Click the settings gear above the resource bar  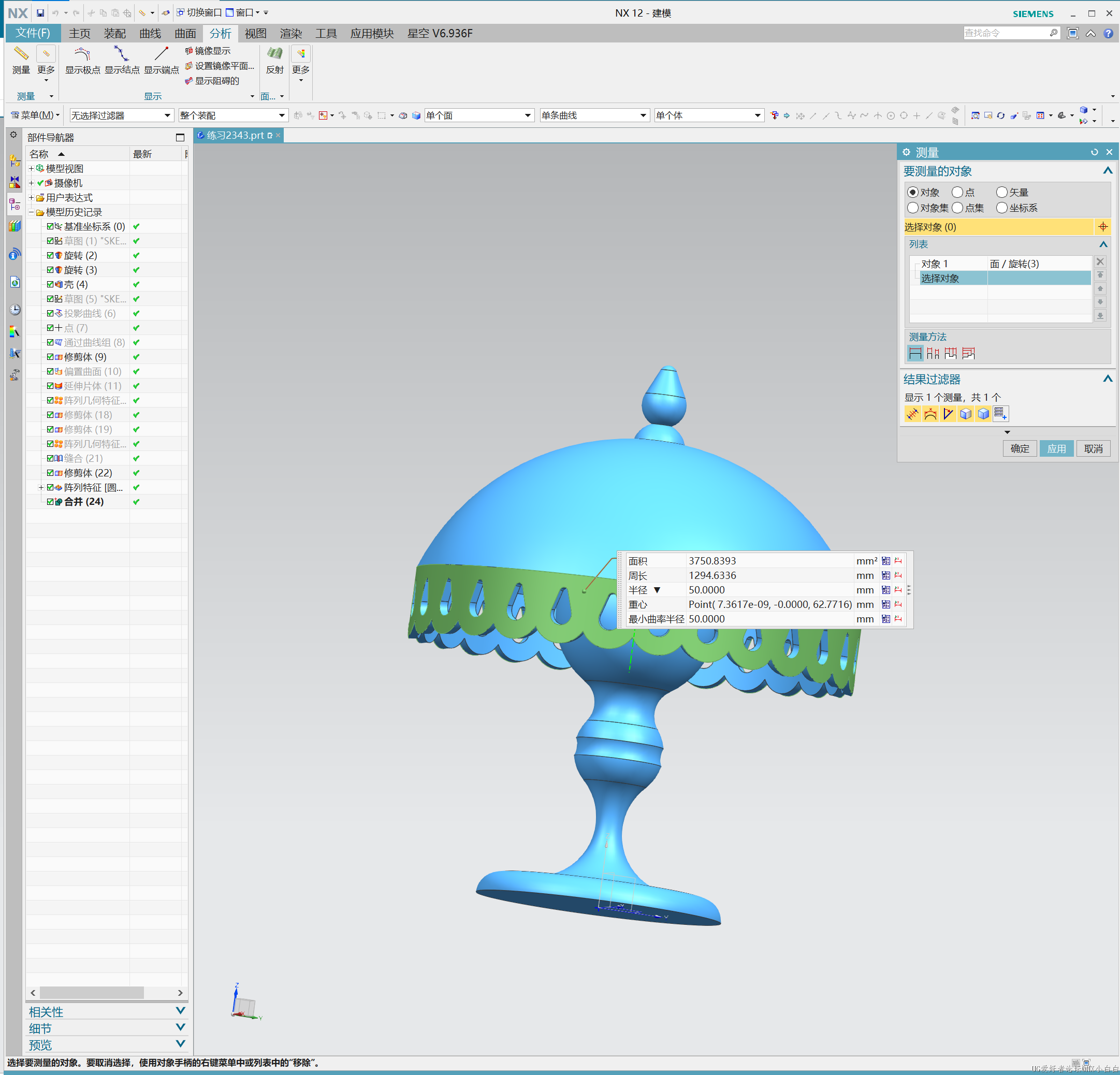pyautogui.click(x=13, y=135)
